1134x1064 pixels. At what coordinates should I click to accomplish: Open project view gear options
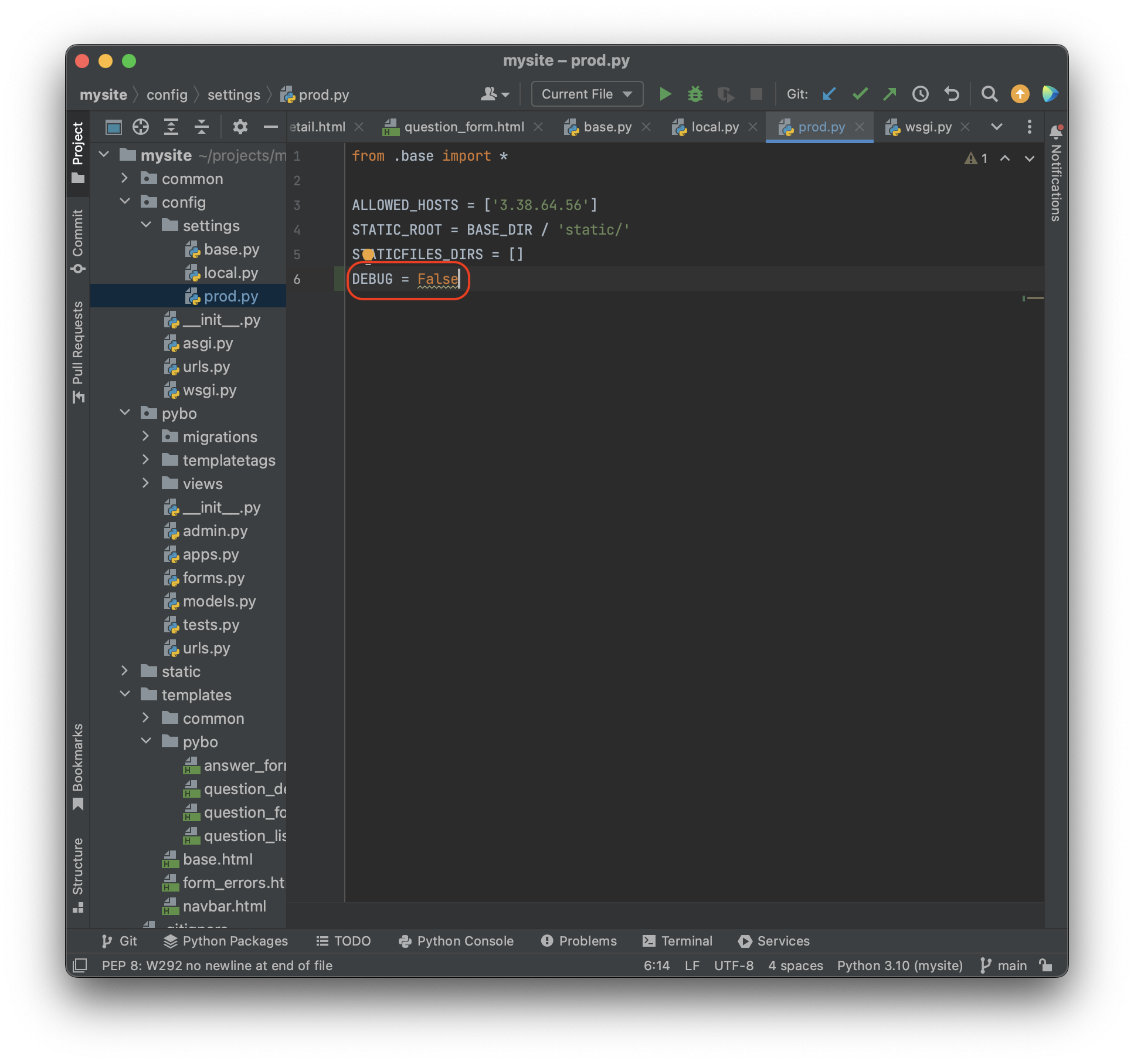click(x=240, y=127)
